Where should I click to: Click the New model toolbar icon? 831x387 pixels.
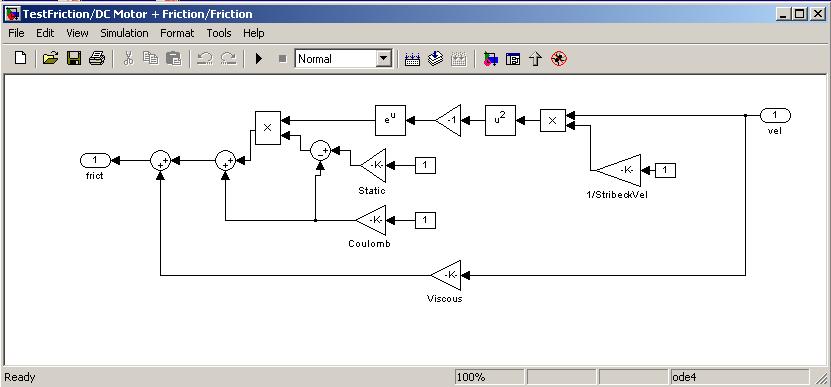(20, 58)
